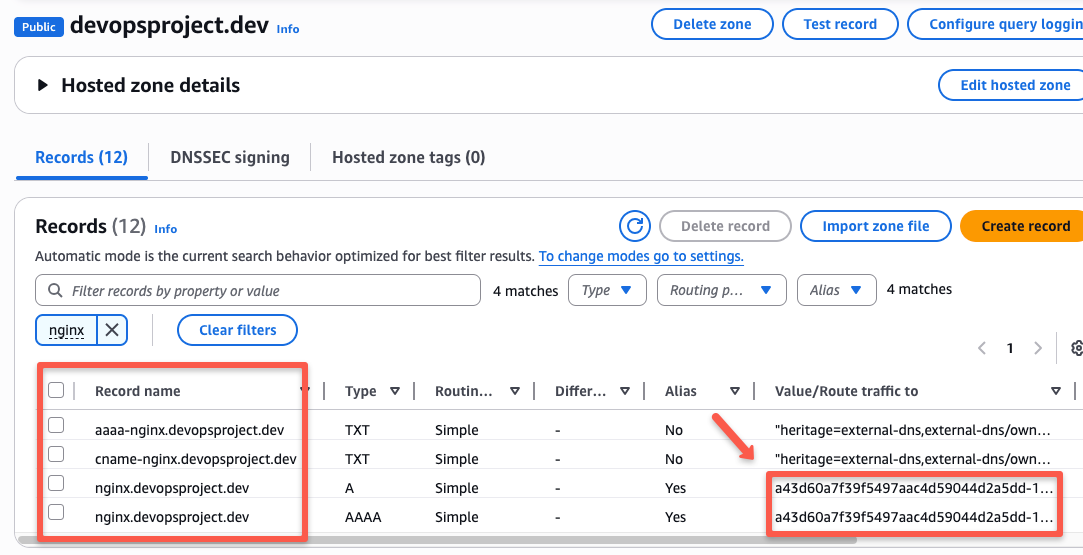Sort by Alias column arrow

(x=735, y=391)
